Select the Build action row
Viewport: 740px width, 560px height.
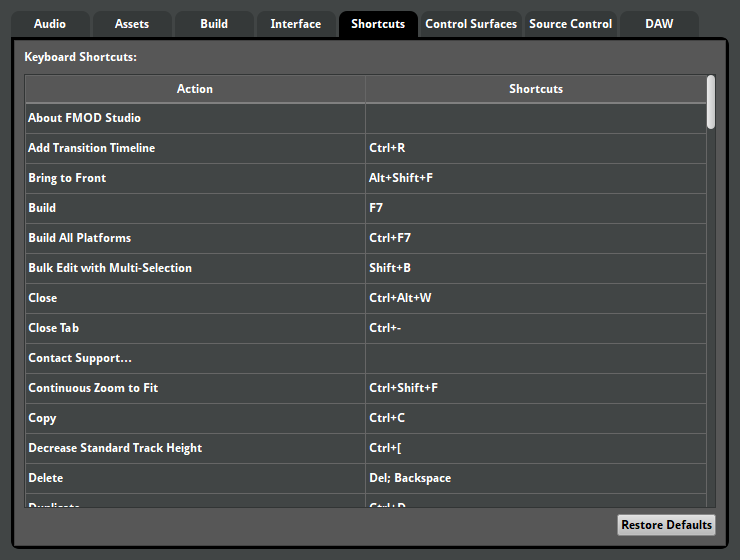click(x=195, y=208)
